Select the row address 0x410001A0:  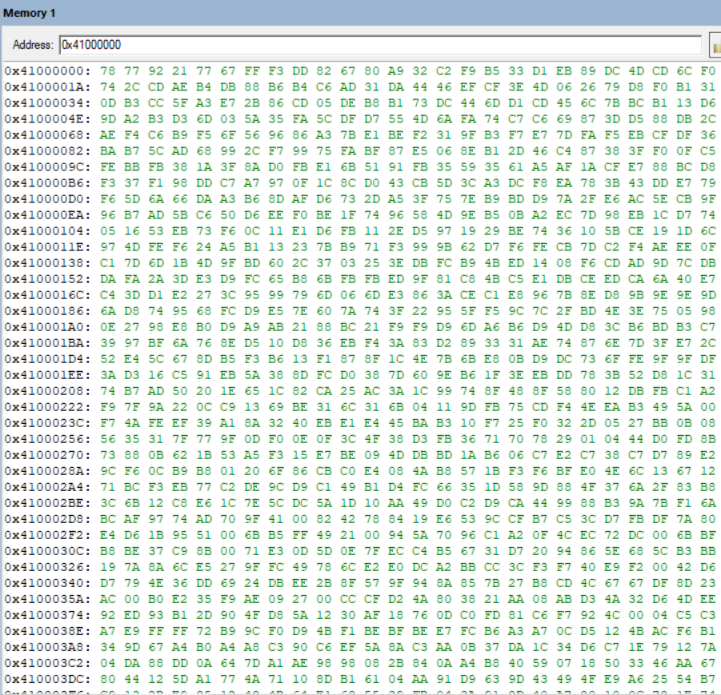pyautogui.click(x=48, y=327)
